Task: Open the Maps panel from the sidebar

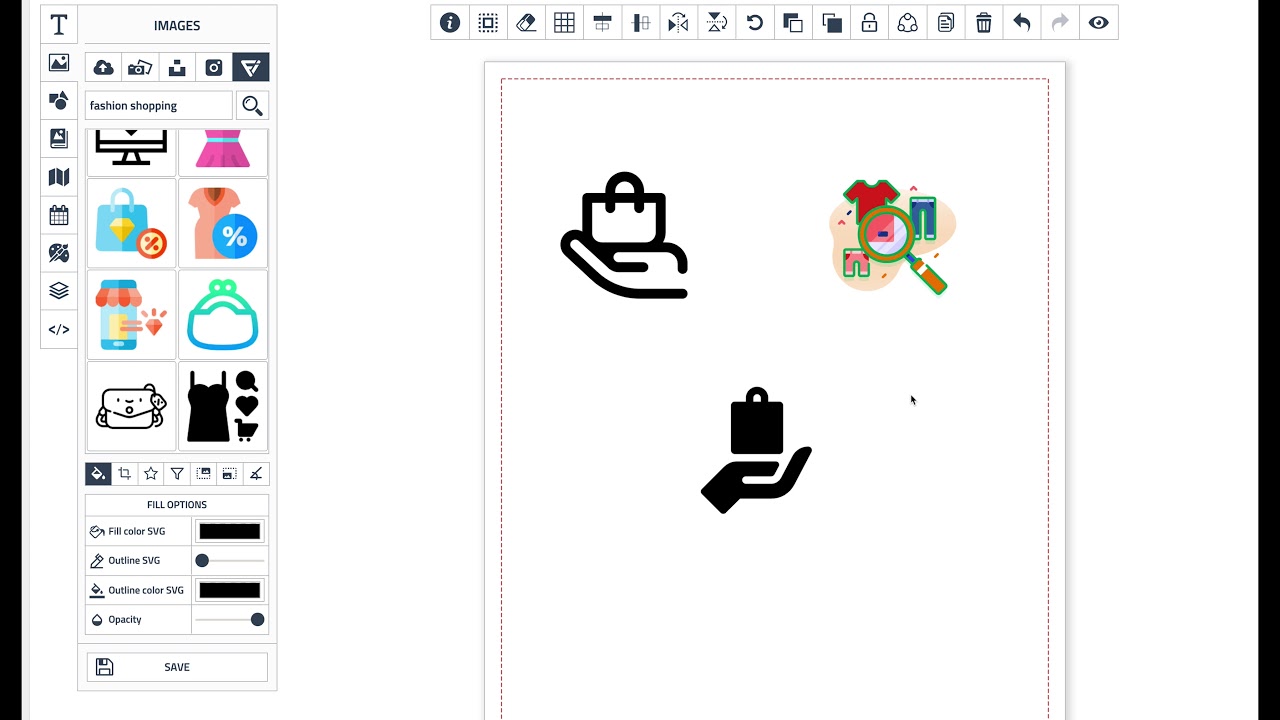Action: pos(59,177)
